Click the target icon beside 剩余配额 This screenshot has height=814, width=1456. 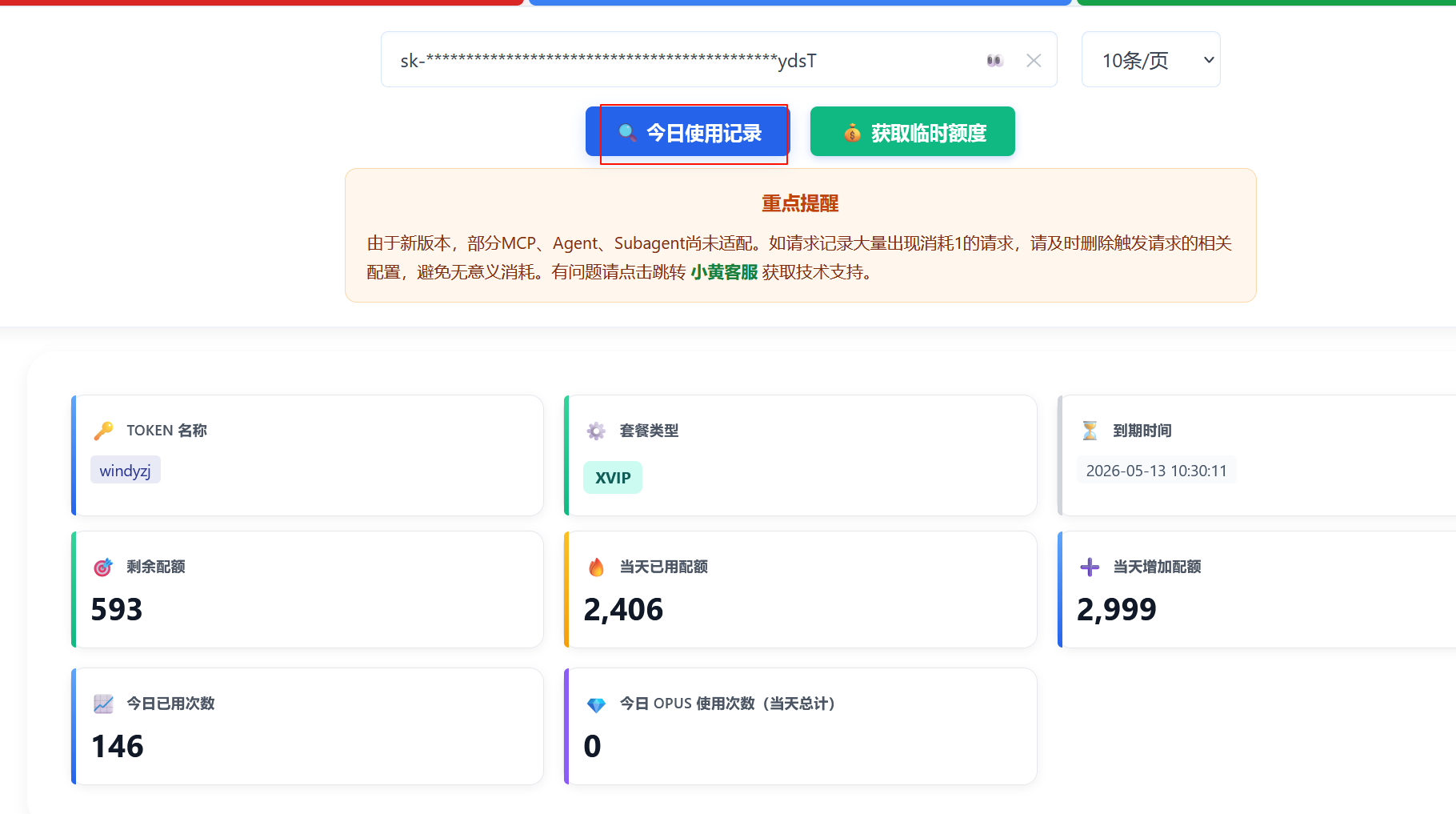point(103,567)
